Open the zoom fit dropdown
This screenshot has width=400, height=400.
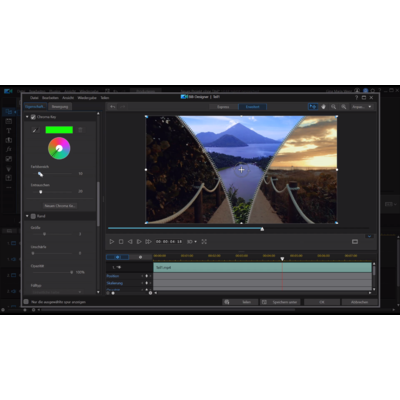[x=362, y=107]
